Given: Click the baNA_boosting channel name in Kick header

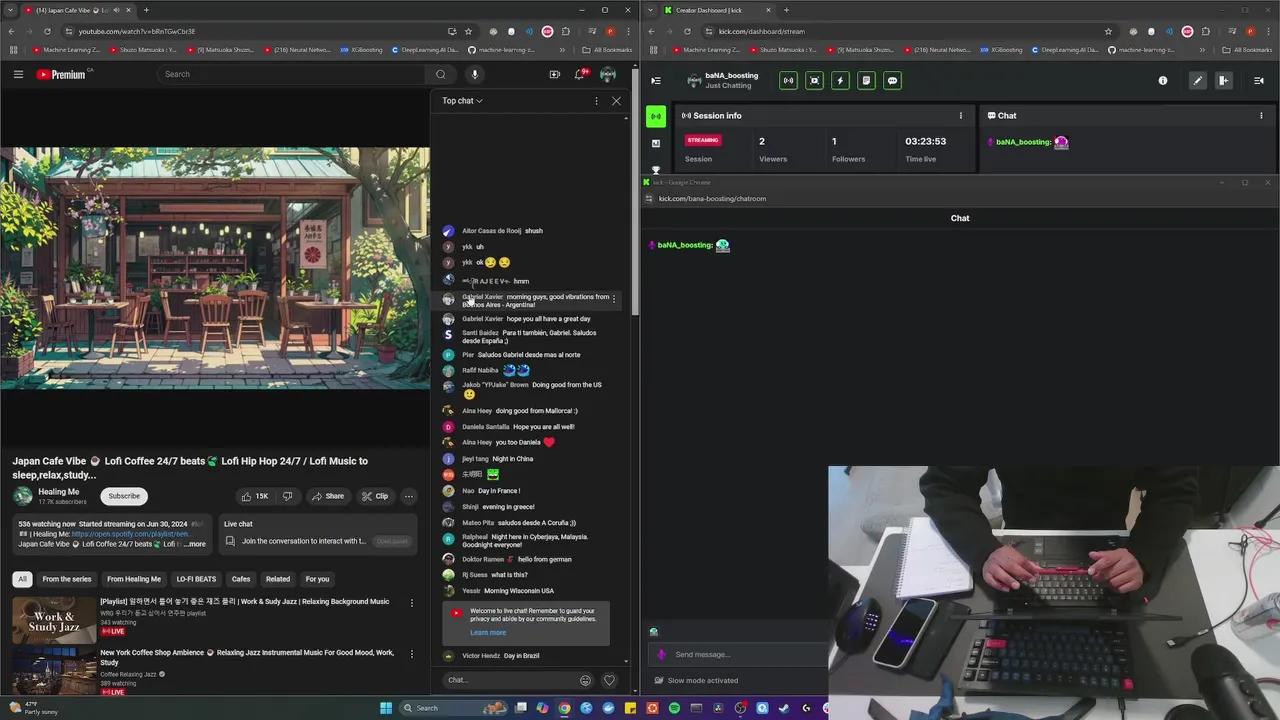Looking at the screenshot, I should tap(732, 76).
